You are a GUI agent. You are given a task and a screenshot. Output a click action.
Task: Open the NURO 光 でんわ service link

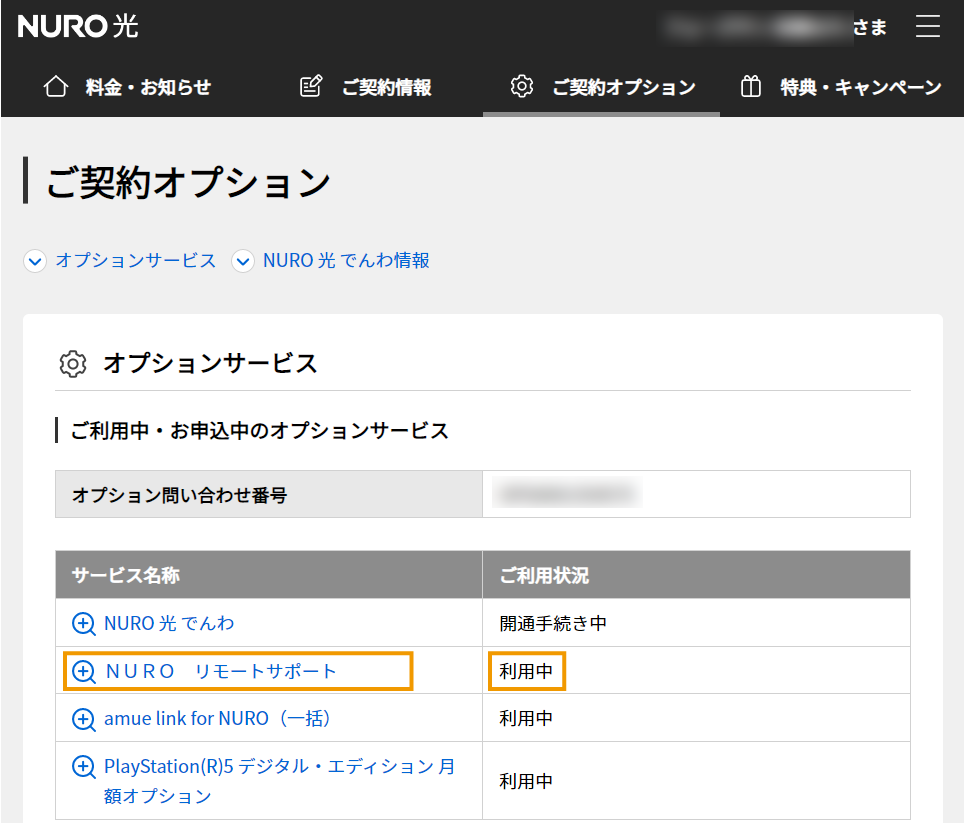pos(169,624)
